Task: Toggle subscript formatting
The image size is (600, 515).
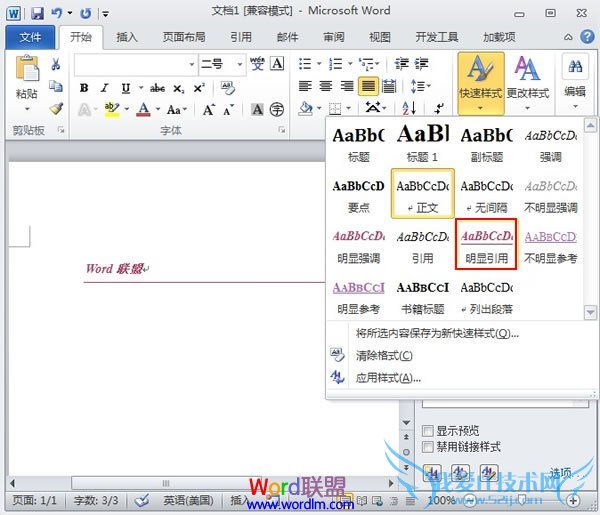Action: coord(178,89)
